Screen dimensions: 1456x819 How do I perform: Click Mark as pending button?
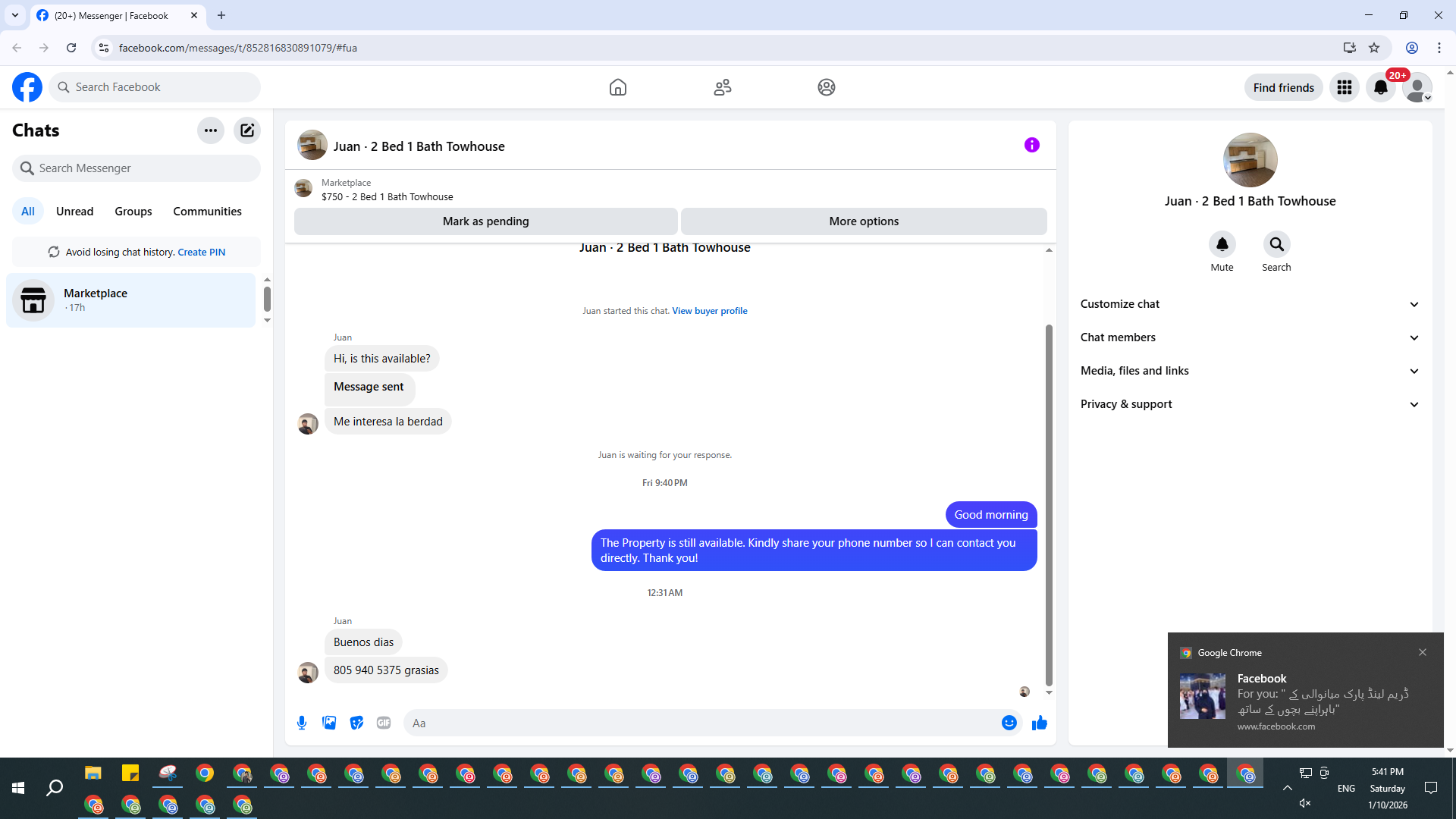coord(485,221)
